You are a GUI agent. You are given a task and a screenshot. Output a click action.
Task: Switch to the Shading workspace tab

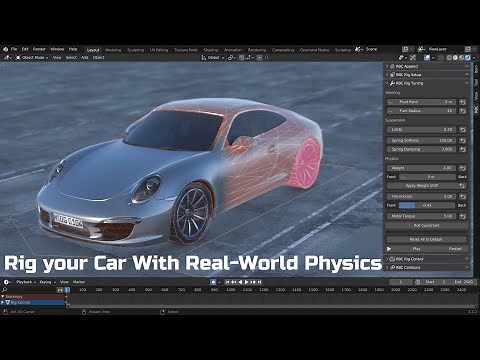[x=211, y=50]
